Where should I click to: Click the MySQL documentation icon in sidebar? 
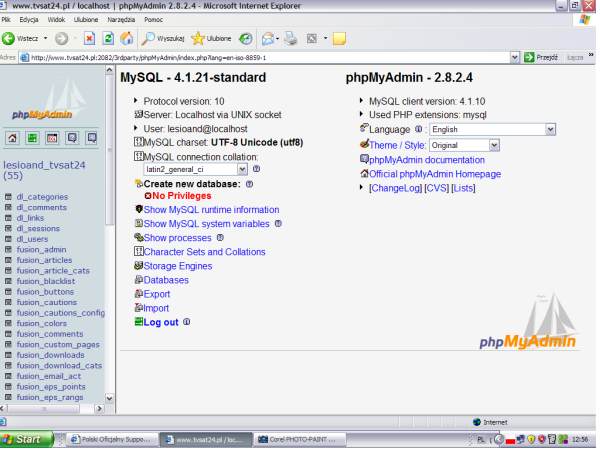tap(92, 138)
